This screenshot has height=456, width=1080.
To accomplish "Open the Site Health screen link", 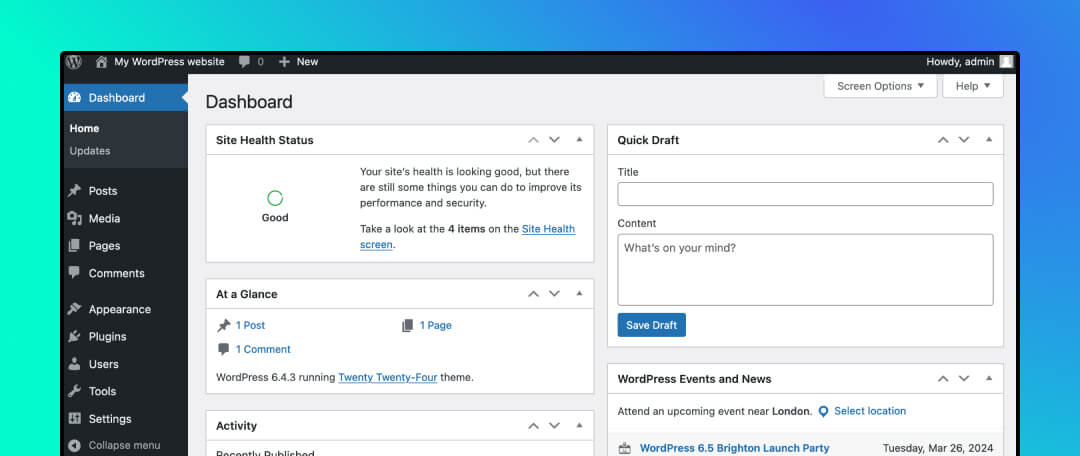I will [468, 236].
